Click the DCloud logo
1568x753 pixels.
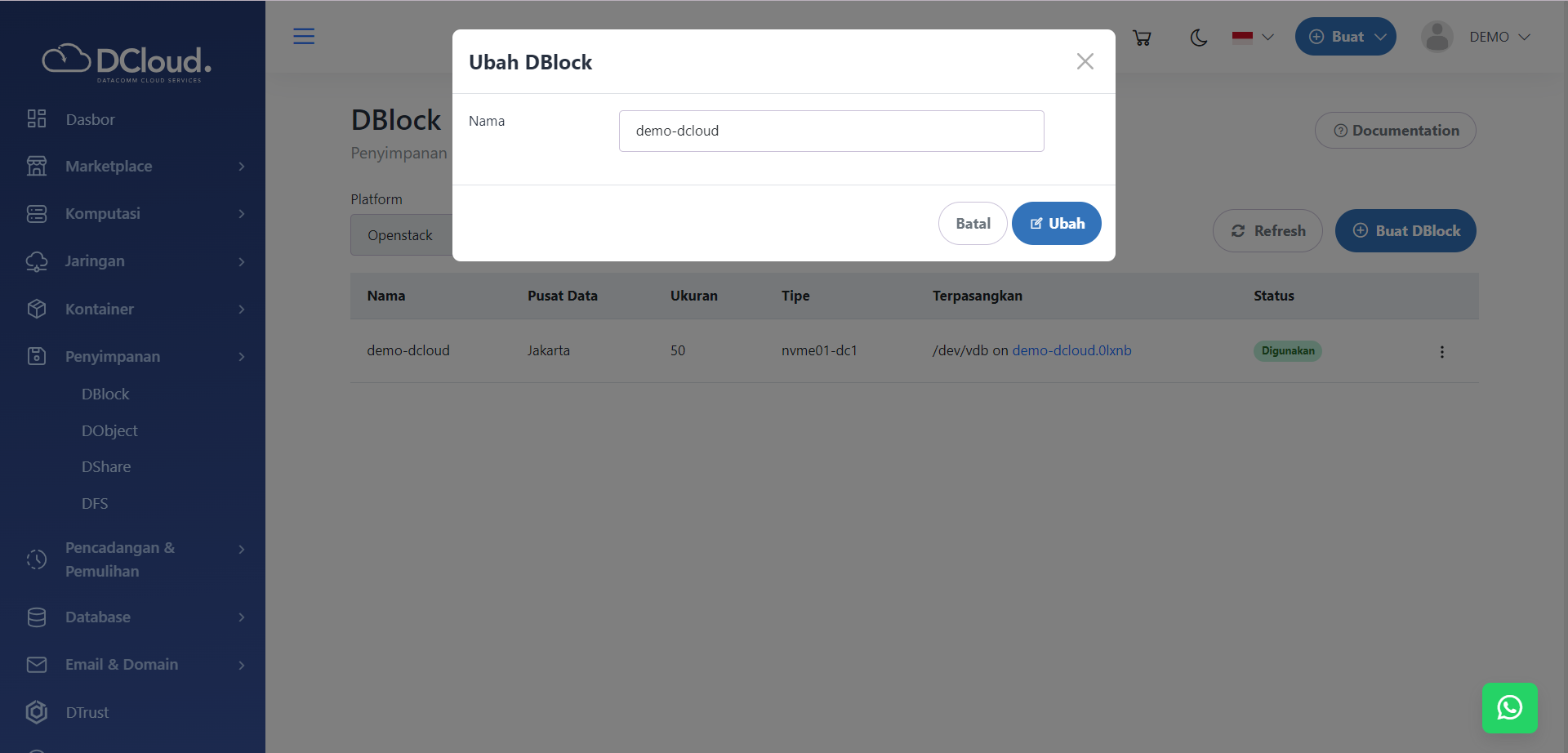point(127,61)
